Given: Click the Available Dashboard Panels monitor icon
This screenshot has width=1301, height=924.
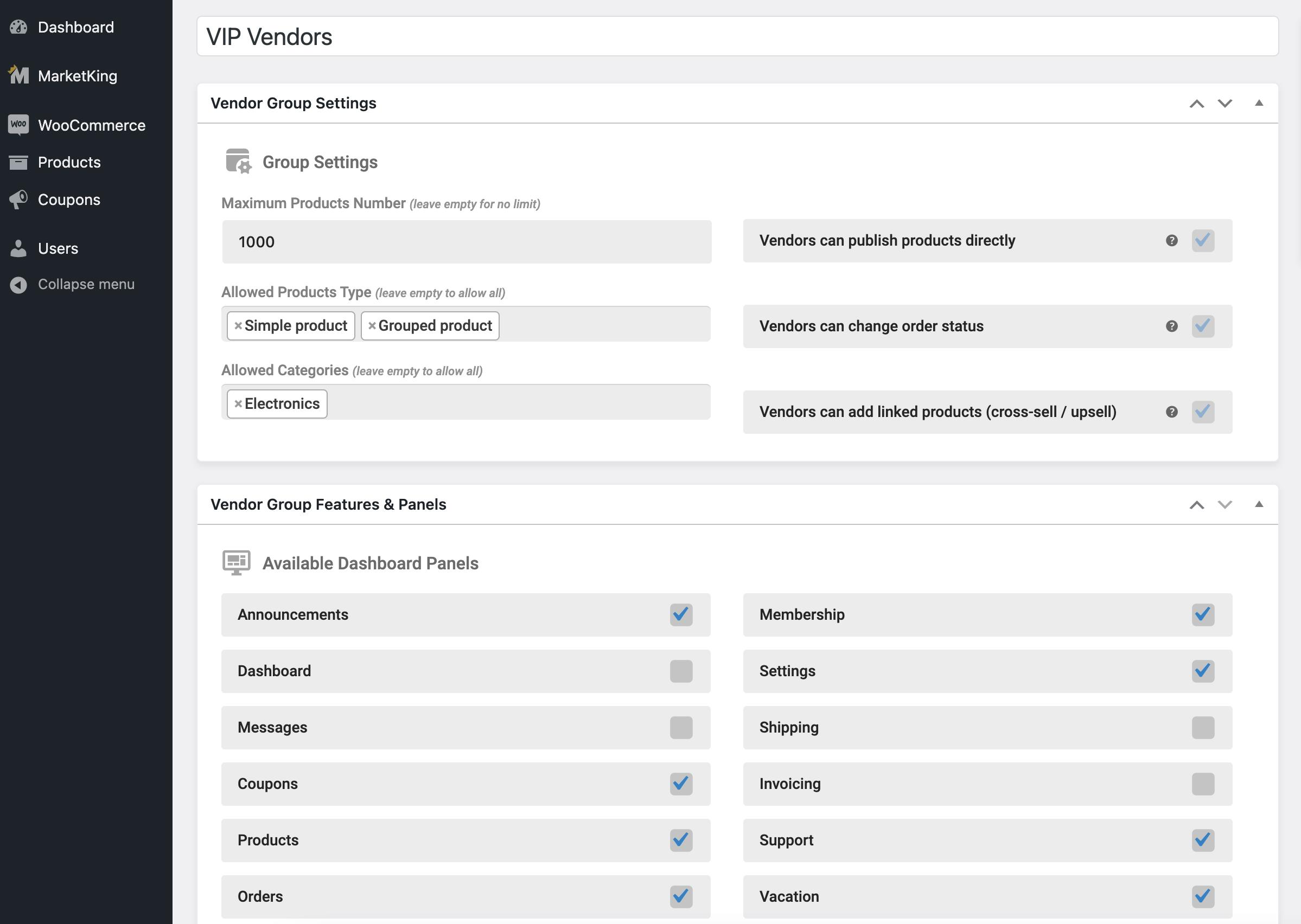Looking at the screenshot, I should coord(236,563).
